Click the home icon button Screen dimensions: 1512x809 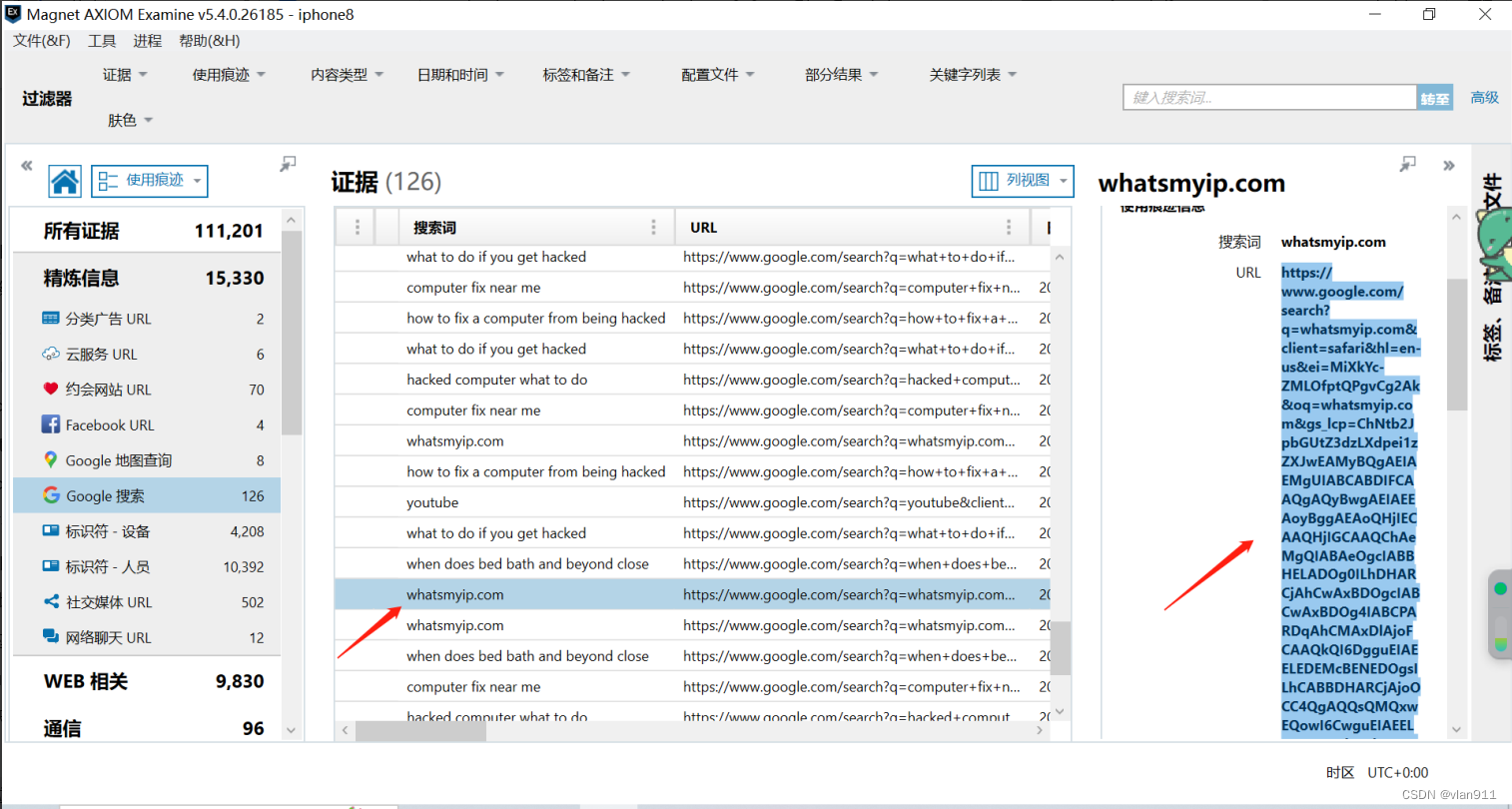[x=65, y=181]
